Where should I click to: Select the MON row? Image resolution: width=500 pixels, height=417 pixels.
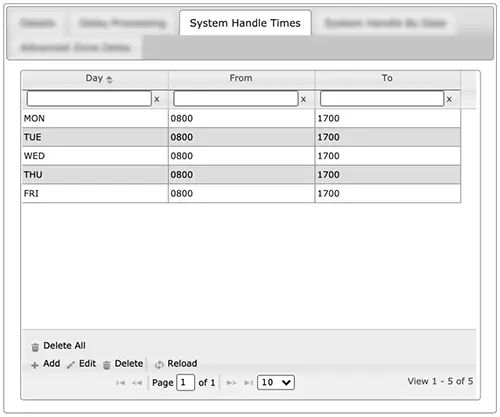tap(241, 118)
